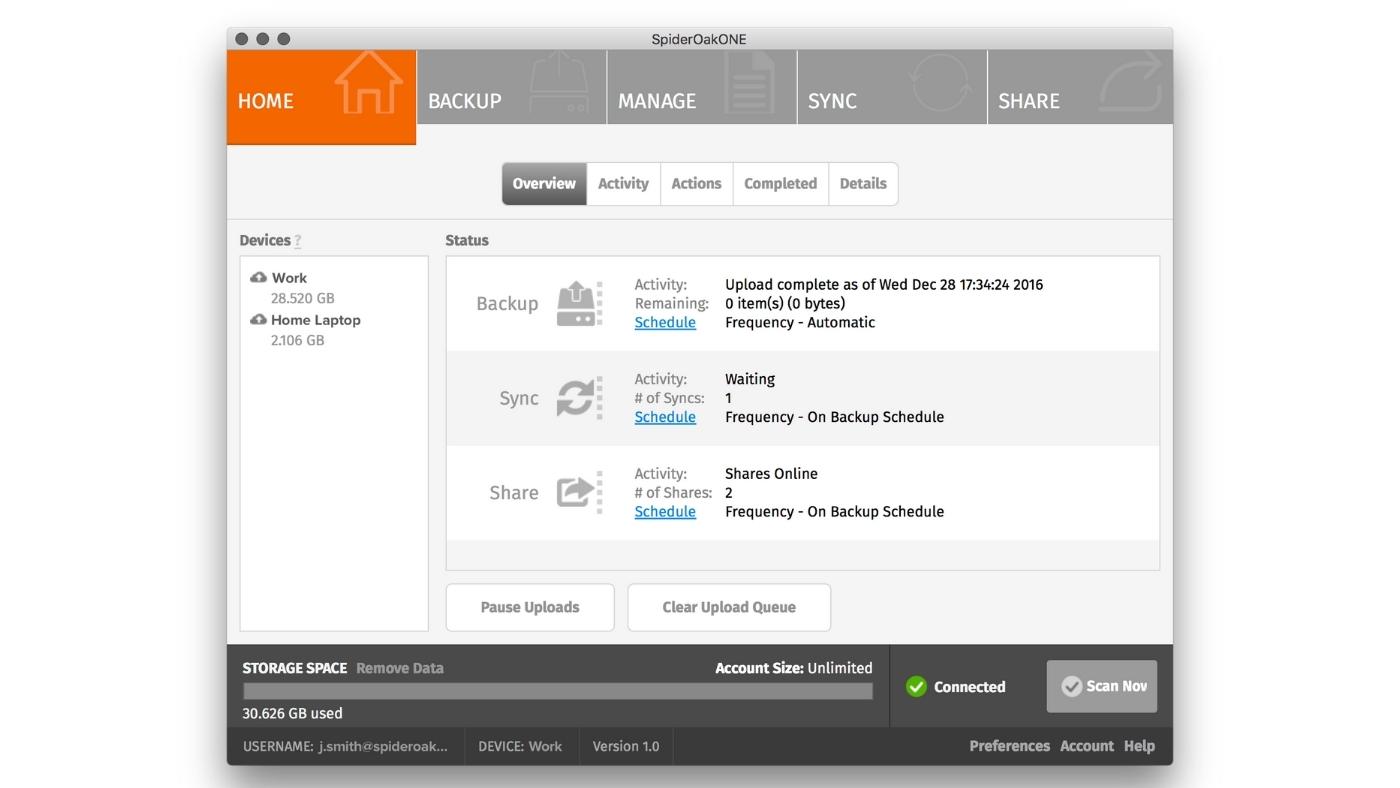Click the Pause Uploads button
The image size is (1400, 788).
tap(530, 607)
